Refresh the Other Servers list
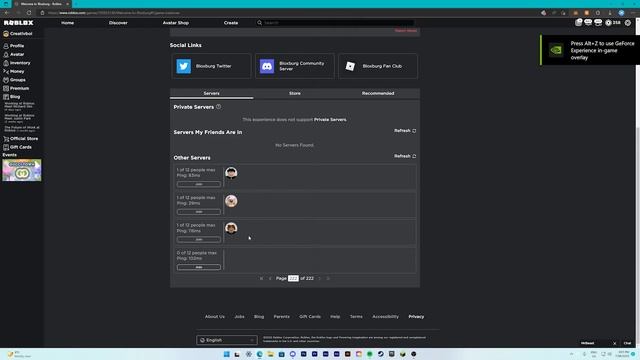The image size is (640, 360). pyautogui.click(x=405, y=156)
